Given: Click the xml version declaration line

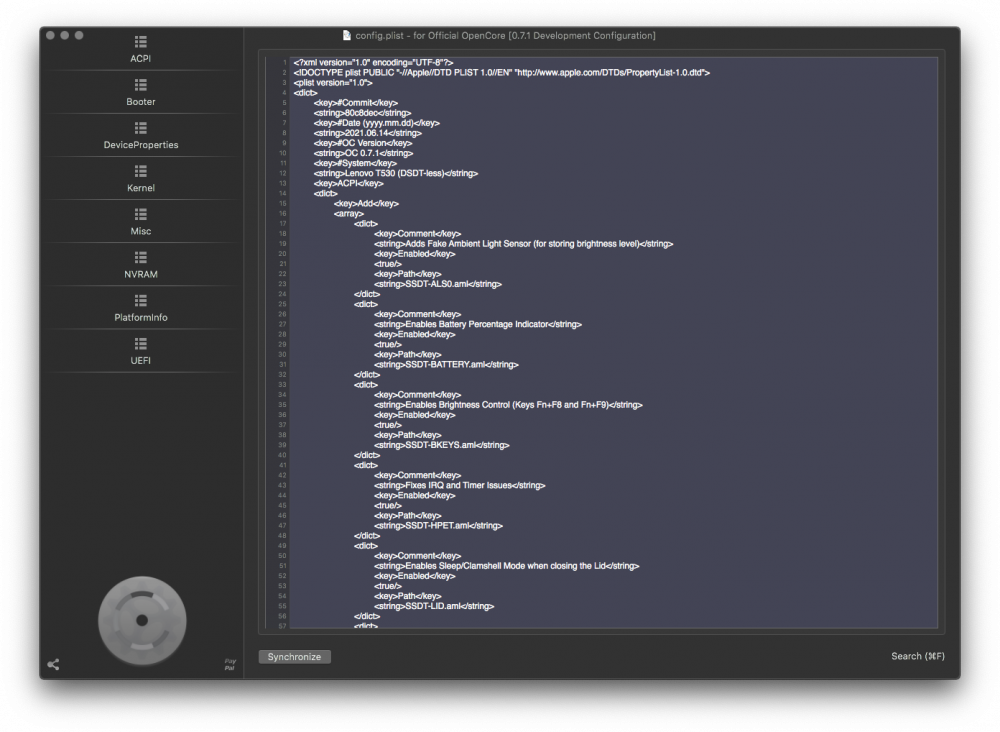Looking at the screenshot, I should [x=373, y=62].
